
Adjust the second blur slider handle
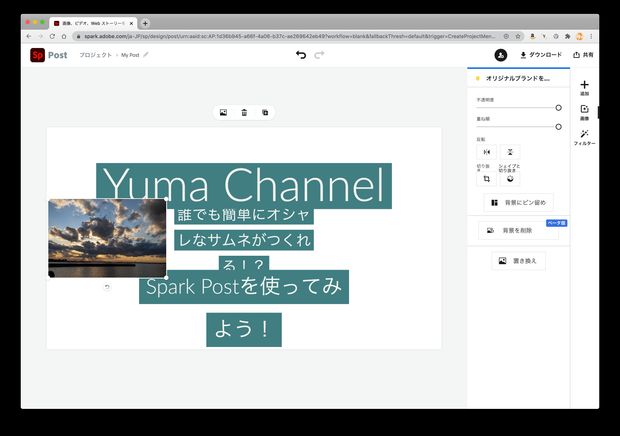(558, 127)
